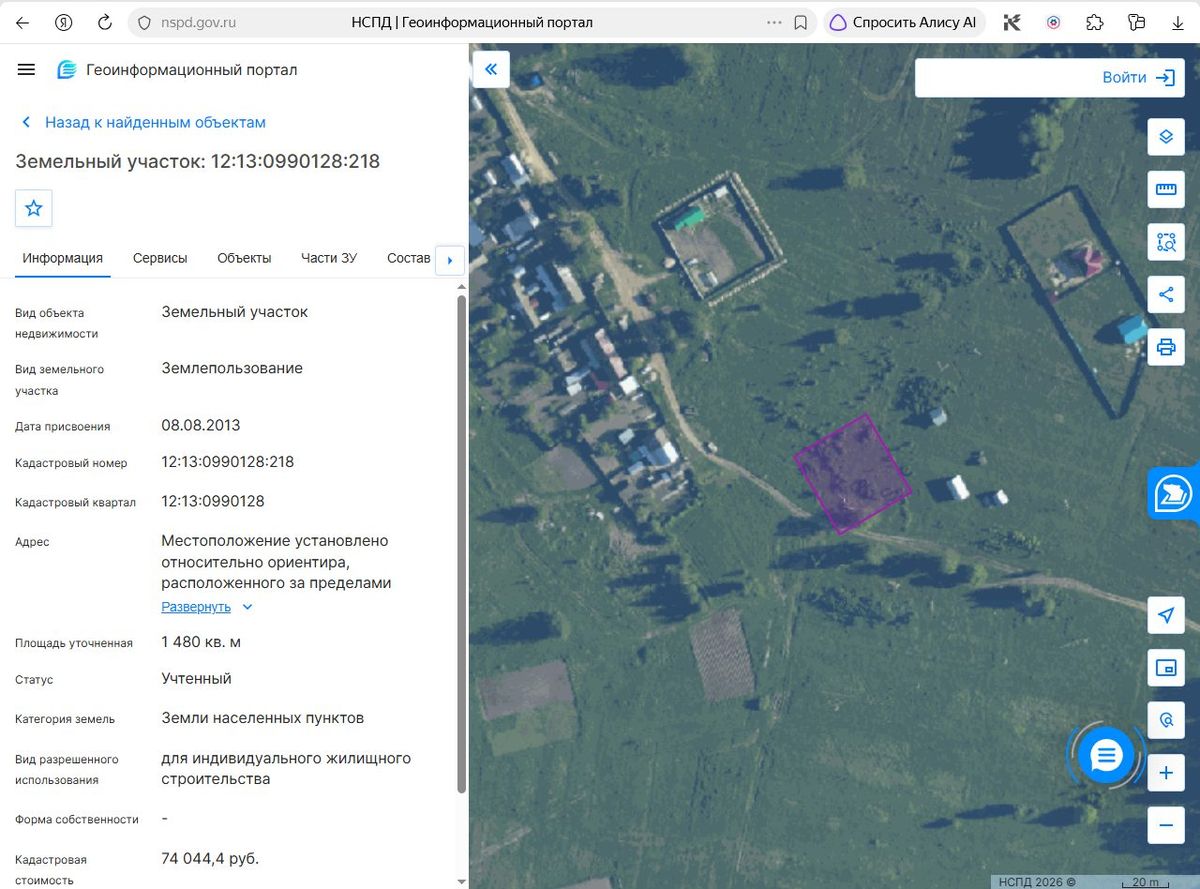Click the Спросить Алису AI button
The width and height of the screenshot is (1200, 889).
(x=905, y=22)
